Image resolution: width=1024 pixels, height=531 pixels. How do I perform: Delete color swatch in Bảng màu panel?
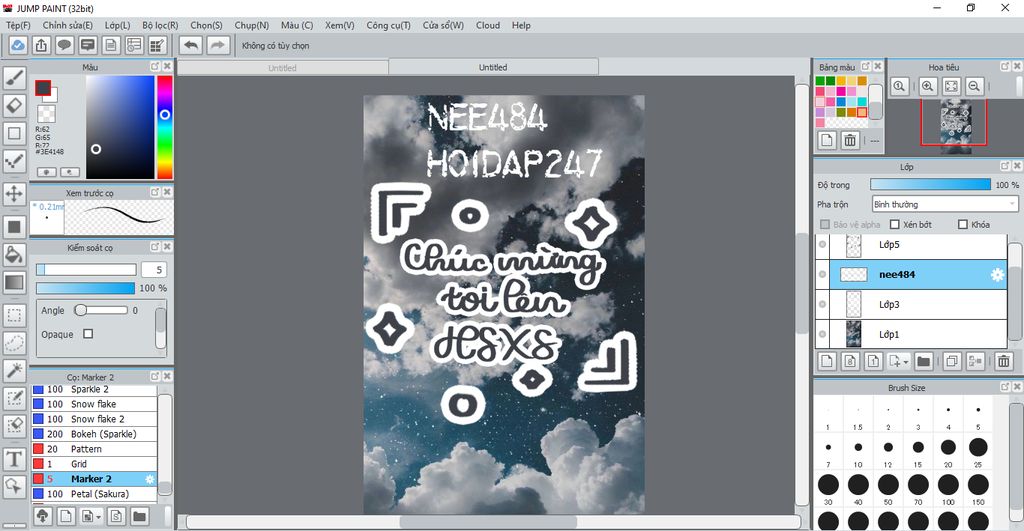(850, 140)
